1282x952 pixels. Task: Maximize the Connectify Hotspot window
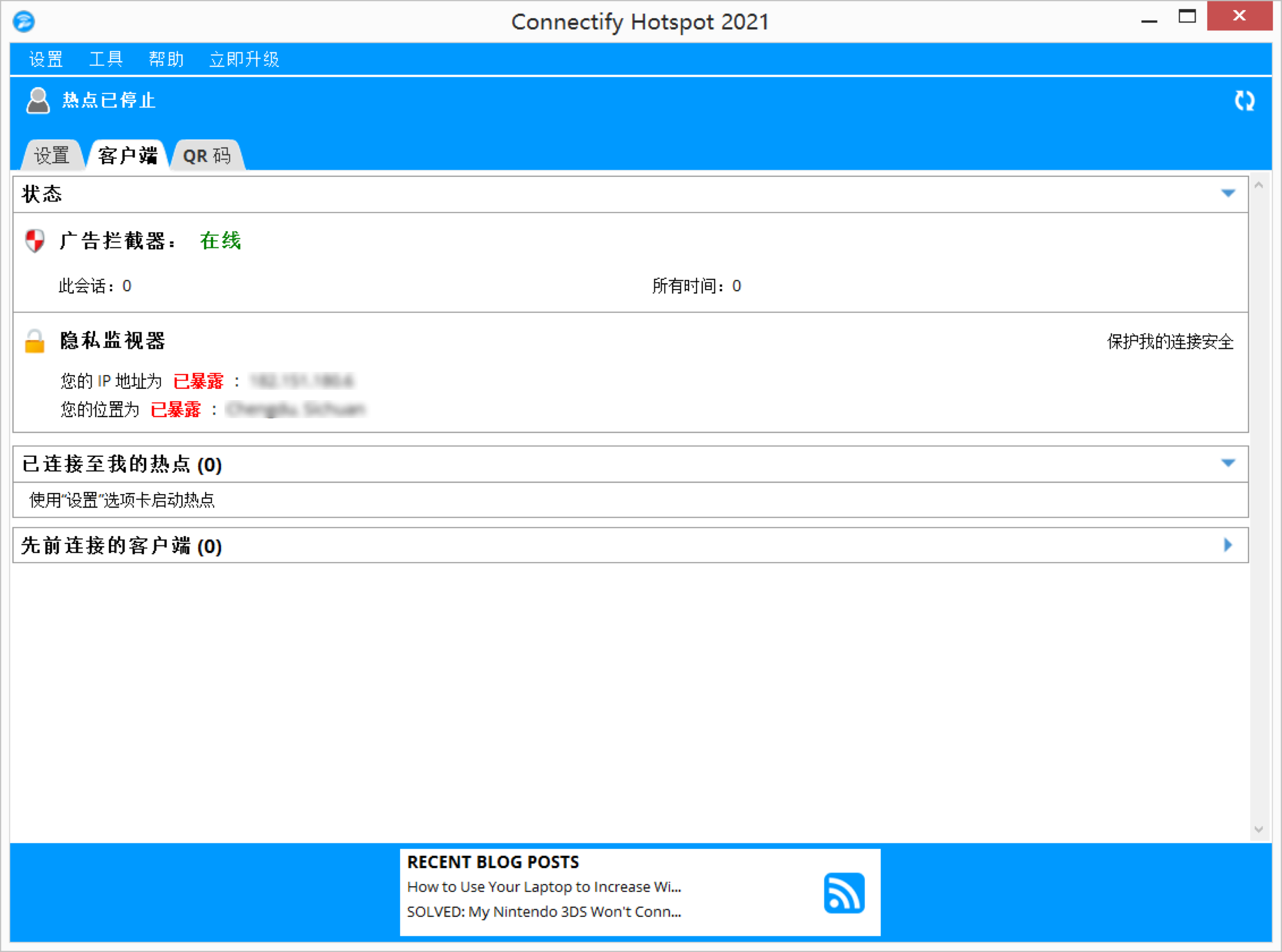[x=1187, y=16]
